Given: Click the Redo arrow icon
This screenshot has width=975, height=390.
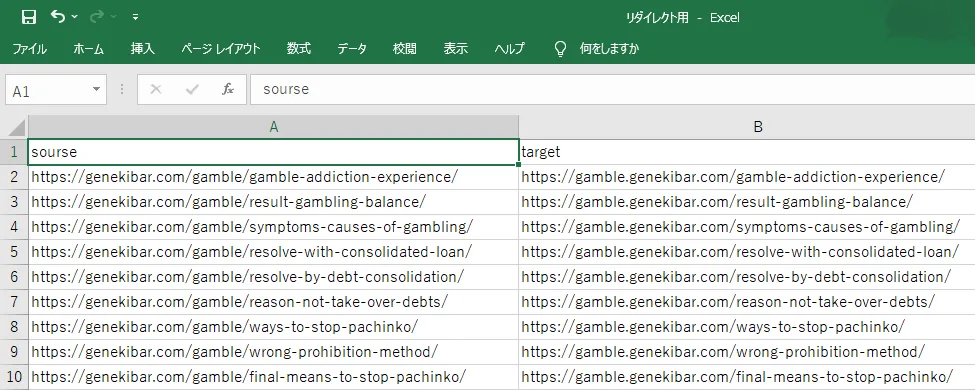Looking at the screenshot, I should click(96, 17).
